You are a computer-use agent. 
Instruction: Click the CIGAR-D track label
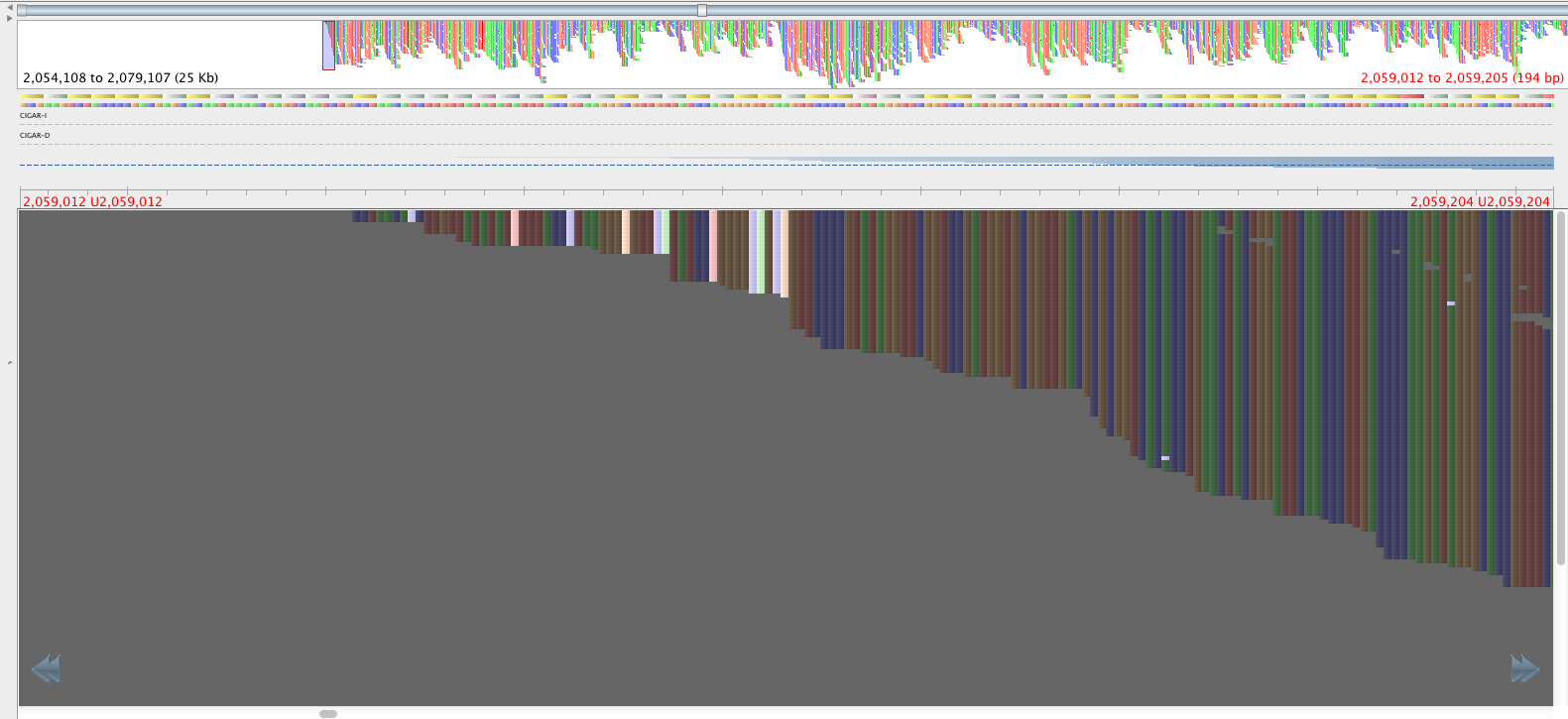34,135
